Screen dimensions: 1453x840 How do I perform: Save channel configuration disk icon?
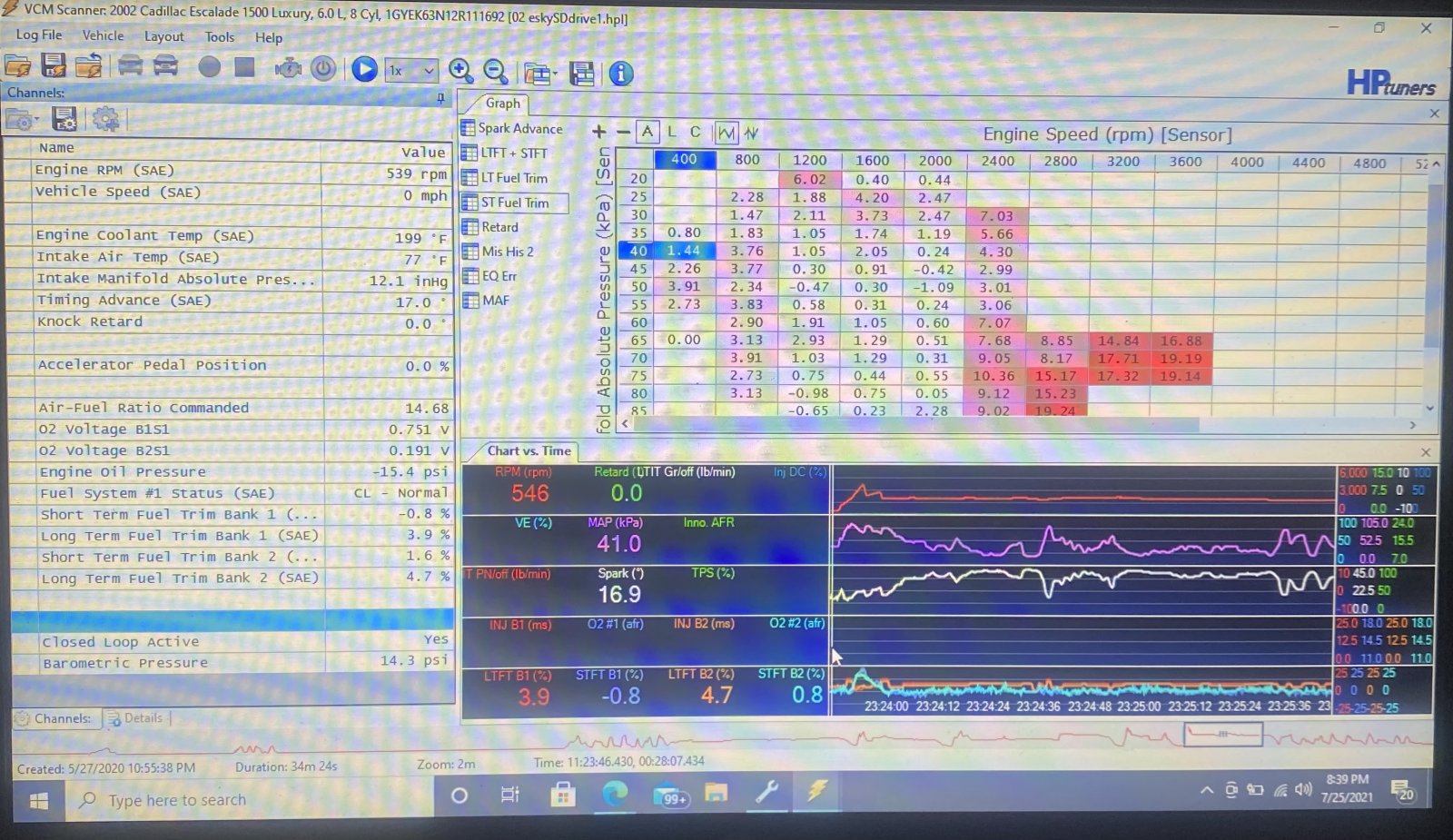pyautogui.click(x=64, y=119)
